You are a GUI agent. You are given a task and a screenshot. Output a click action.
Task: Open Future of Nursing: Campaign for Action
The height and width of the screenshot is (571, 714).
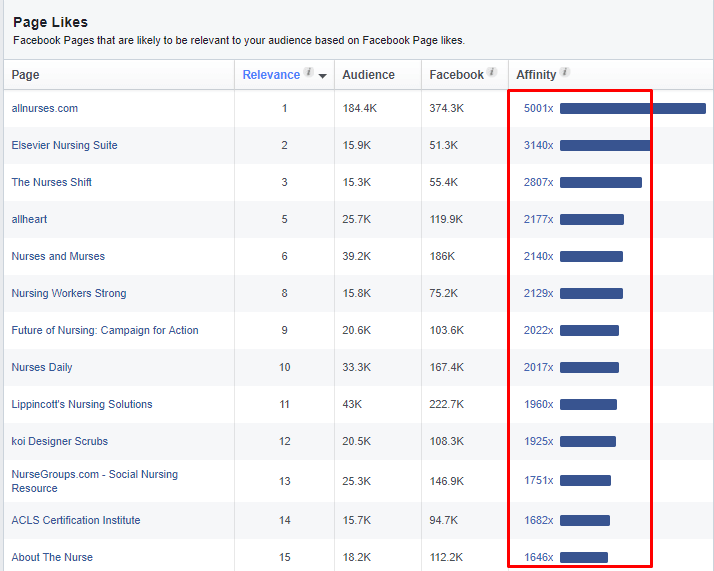tap(105, 330)
